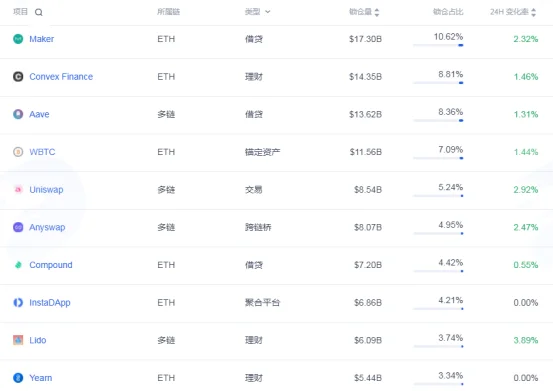The image size is (553, 391).
Task: Click Maker's 10.62% share progress bar
Action: (438, 45)
